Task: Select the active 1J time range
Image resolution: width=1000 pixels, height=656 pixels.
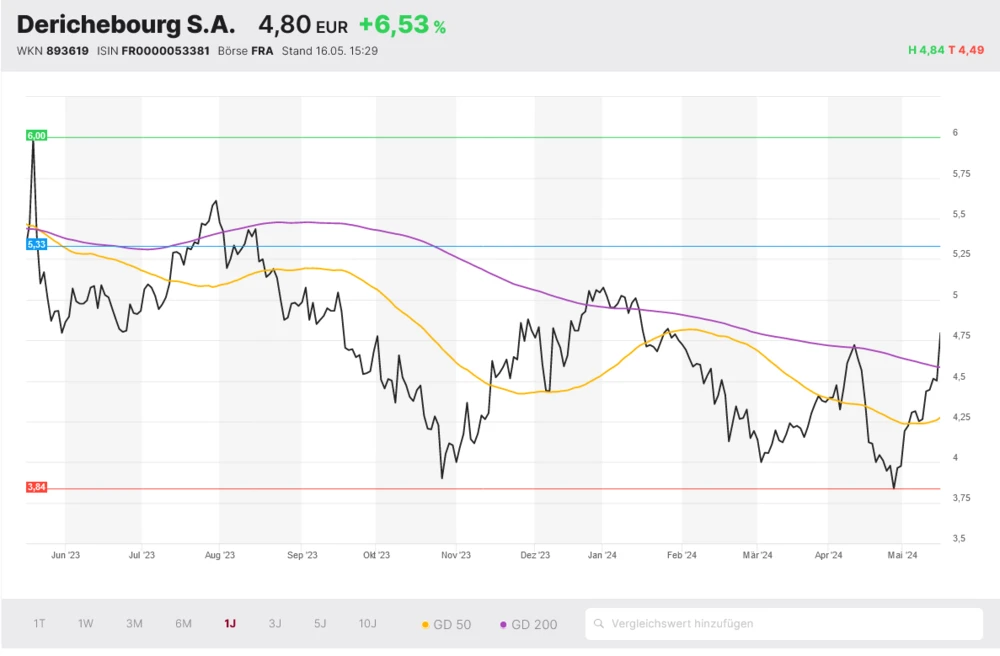Action: click(x=230, y=623)
